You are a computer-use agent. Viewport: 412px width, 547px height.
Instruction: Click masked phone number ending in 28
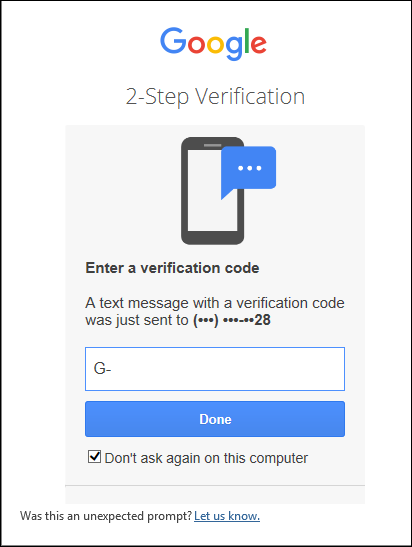click(232, 320)
